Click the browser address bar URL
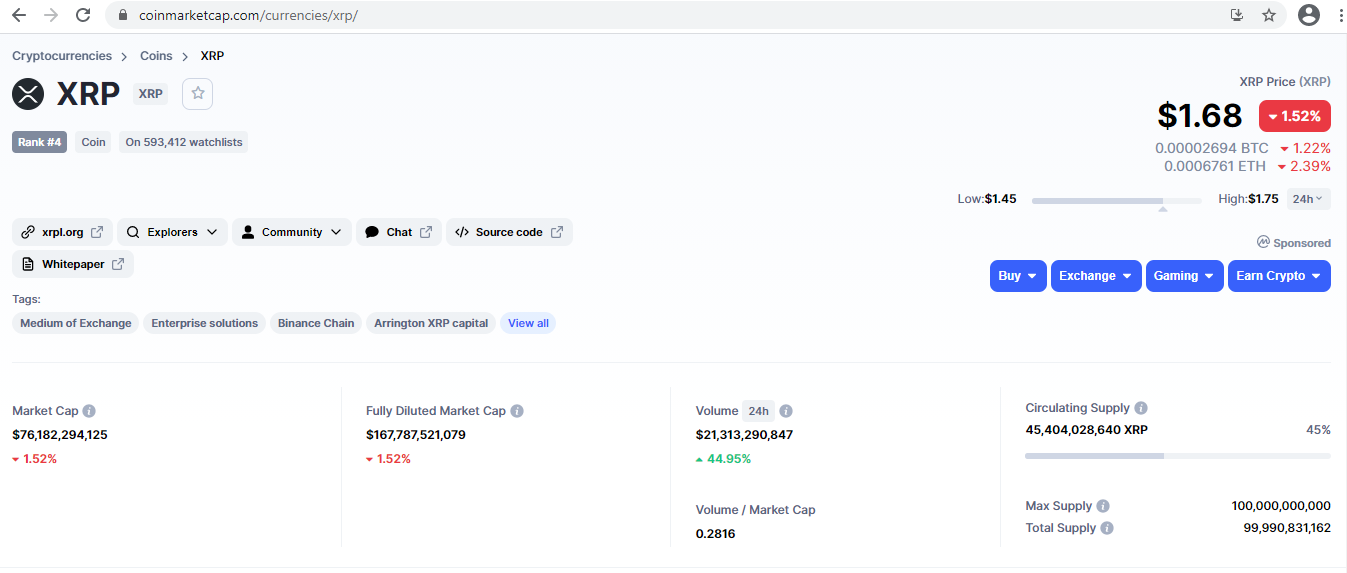The image size is (1347, 573). point(248,15)
